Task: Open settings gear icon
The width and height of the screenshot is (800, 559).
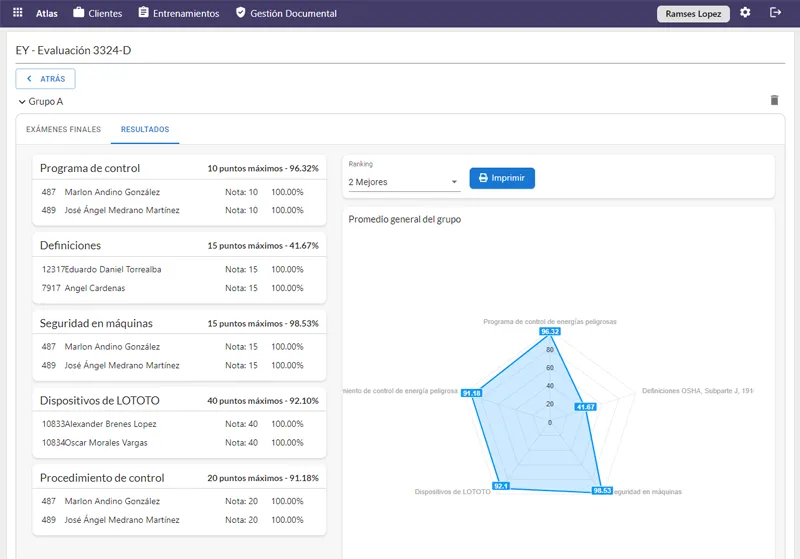Action: [745, 13]
